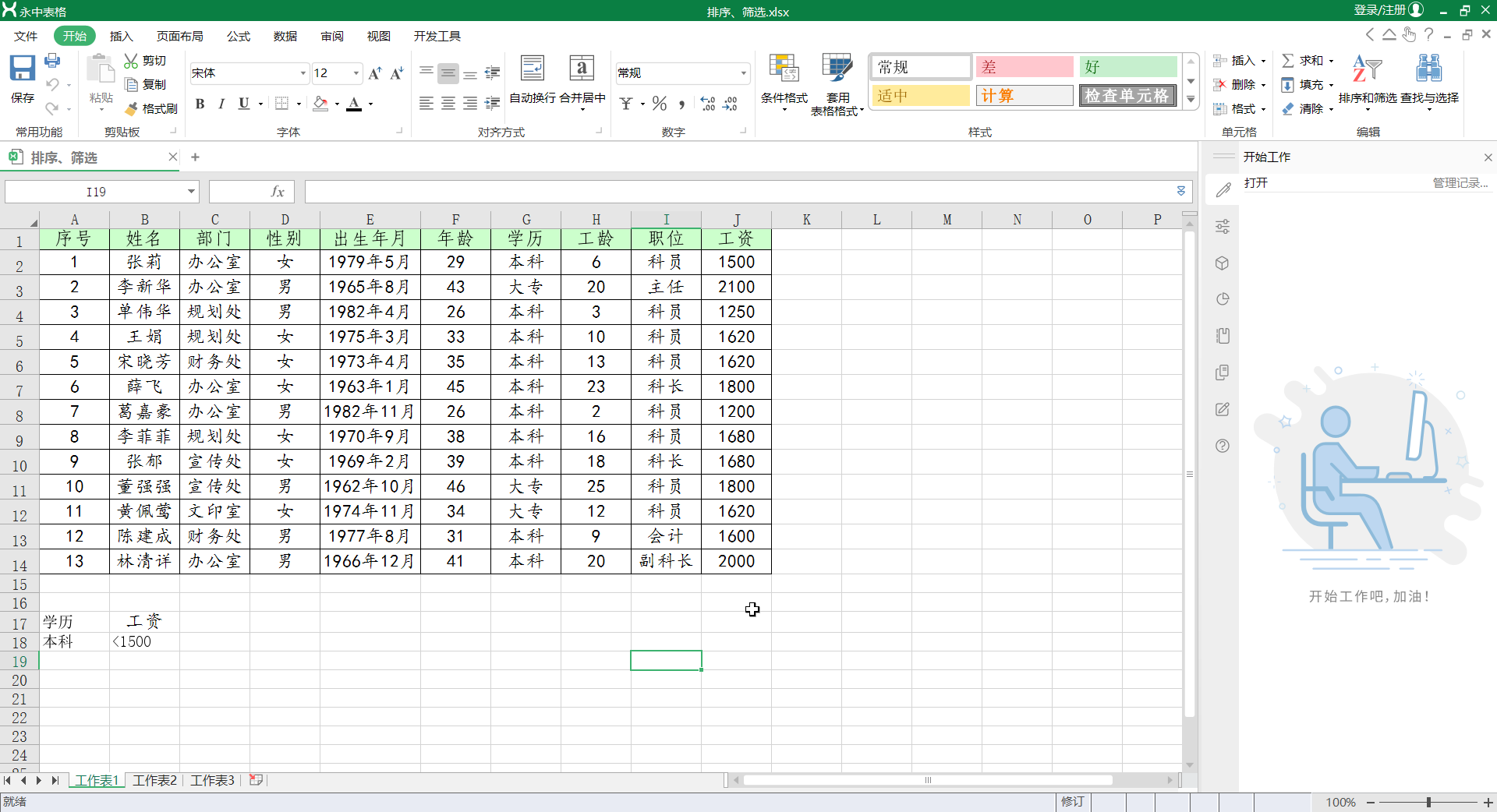The width and height of the screenshot is (1497, 812).
Task: Toggle bold formatting
Action: [x=200, y=104]
